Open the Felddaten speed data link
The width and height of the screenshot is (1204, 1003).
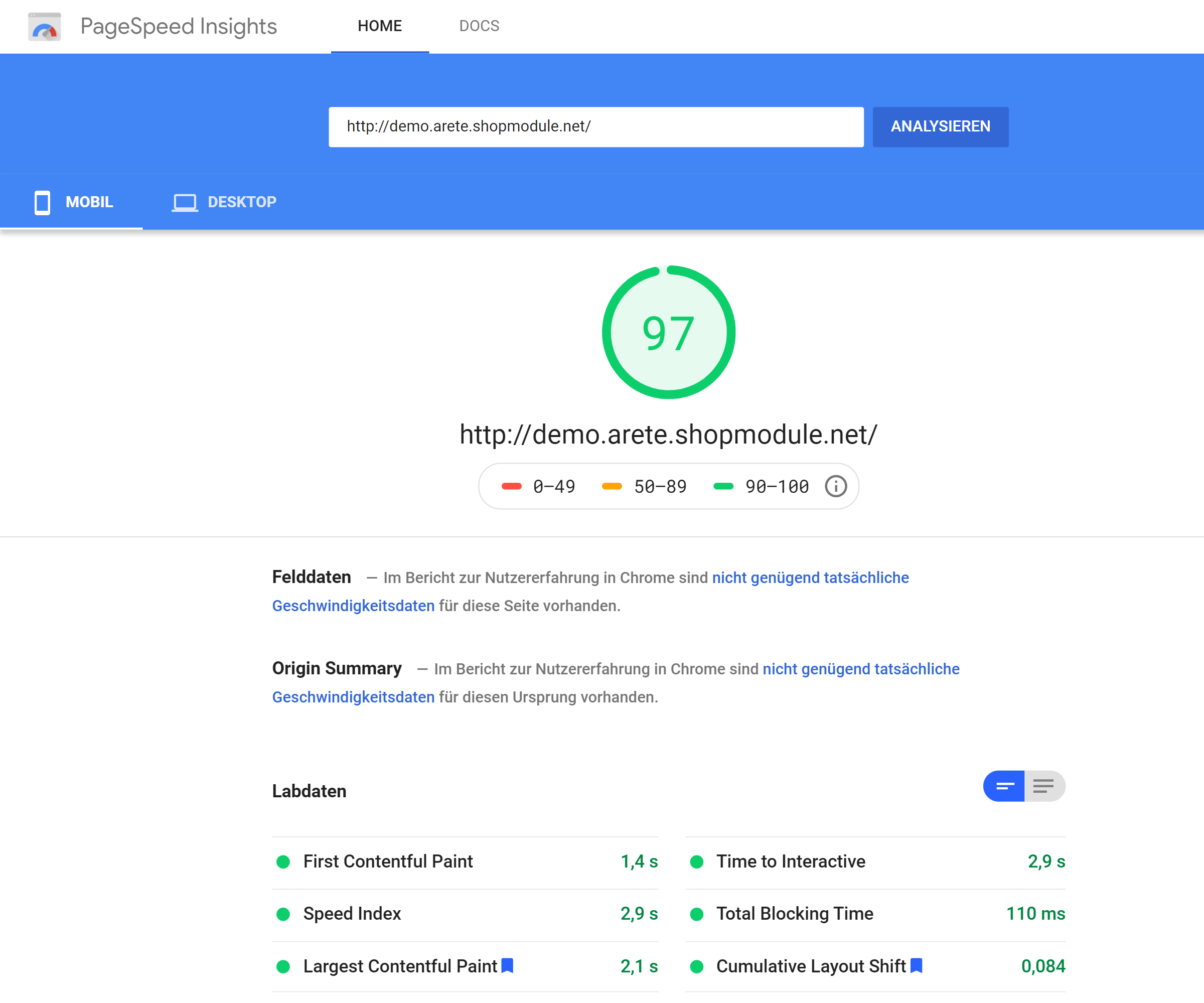click(810, 578)
